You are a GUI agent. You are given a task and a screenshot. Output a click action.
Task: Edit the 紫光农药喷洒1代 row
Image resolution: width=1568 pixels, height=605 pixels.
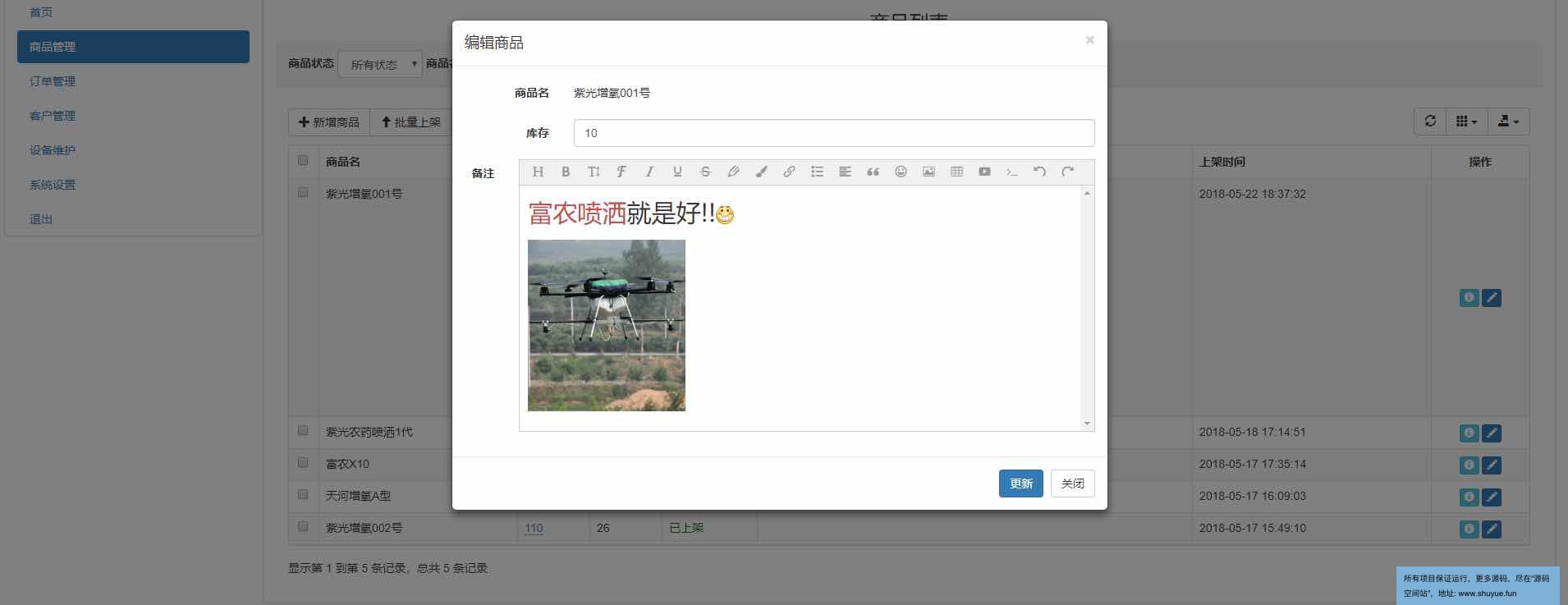tap(1492, 433)
